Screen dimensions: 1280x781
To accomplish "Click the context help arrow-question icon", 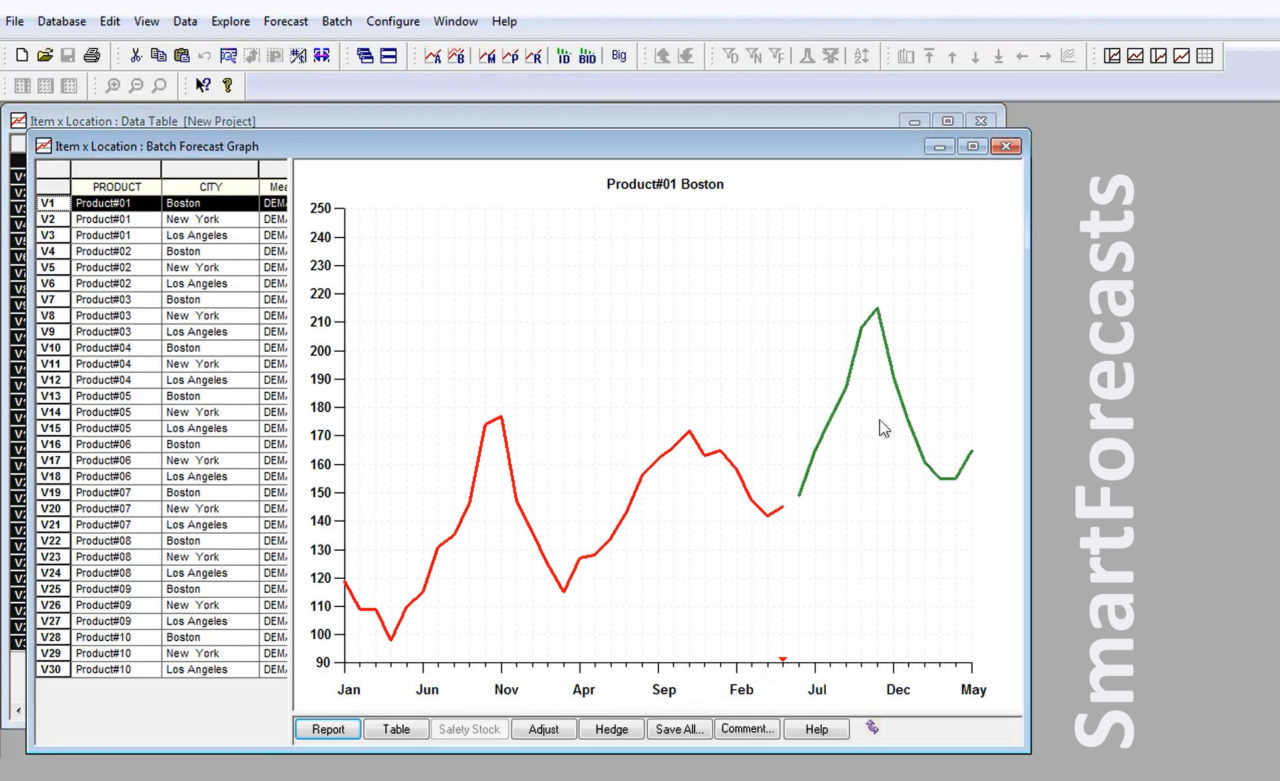I will [x=203, y=86].
